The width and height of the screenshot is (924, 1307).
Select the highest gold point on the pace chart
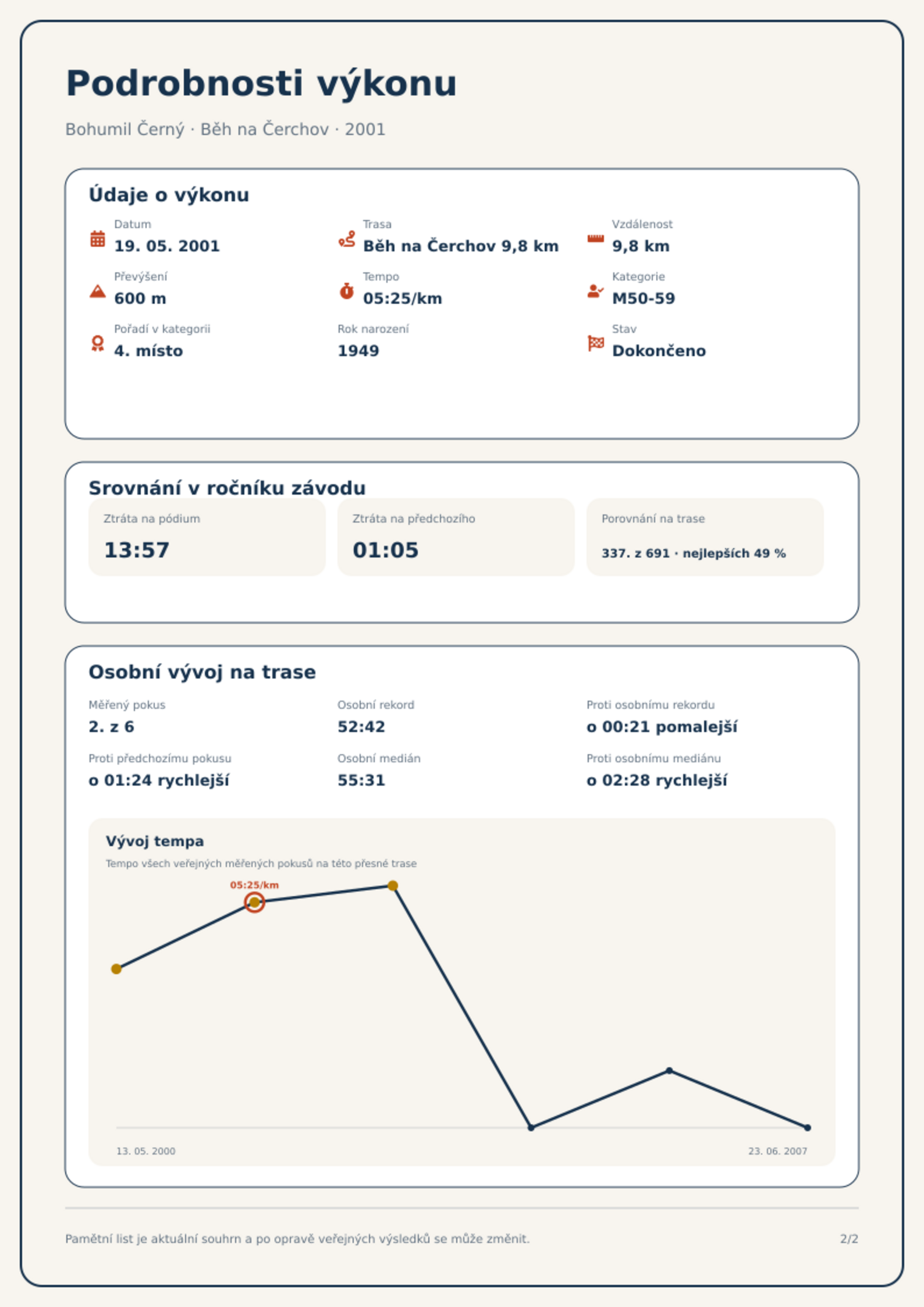click(393, 886)
